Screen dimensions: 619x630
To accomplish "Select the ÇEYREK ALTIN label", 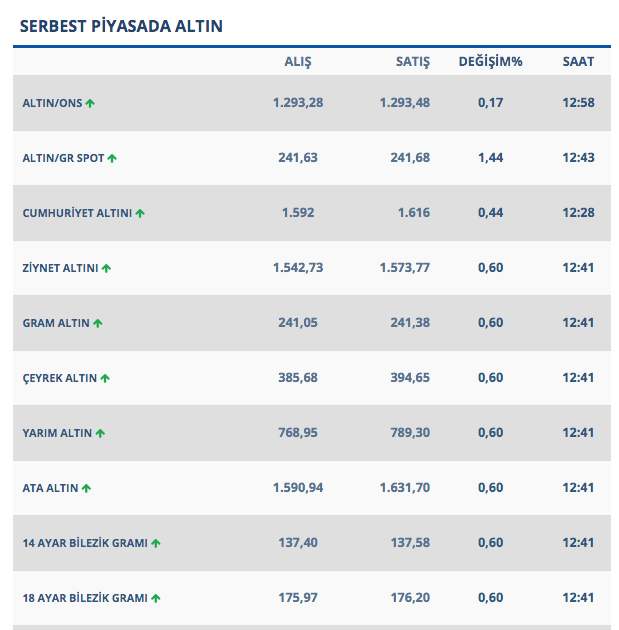I will pyautogui.click(x=60, y=378).
